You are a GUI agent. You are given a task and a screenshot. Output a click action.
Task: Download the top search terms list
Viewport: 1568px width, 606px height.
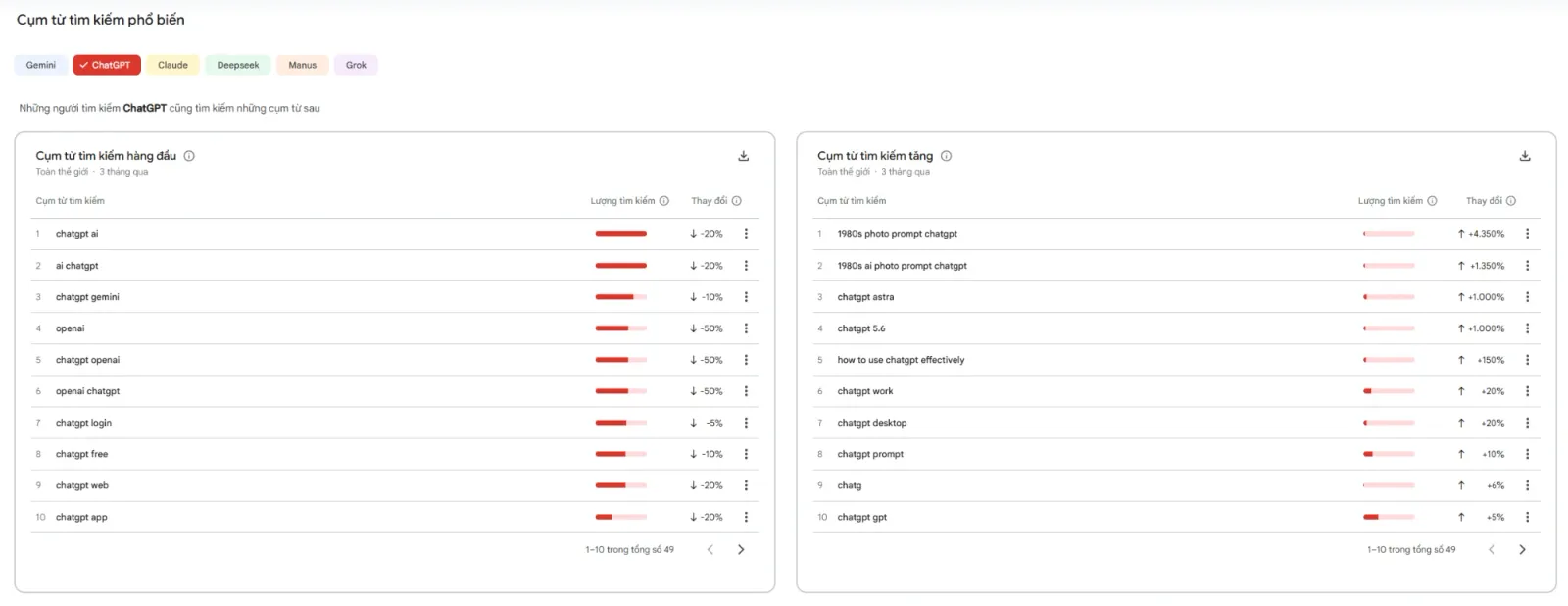click(744, 156)
